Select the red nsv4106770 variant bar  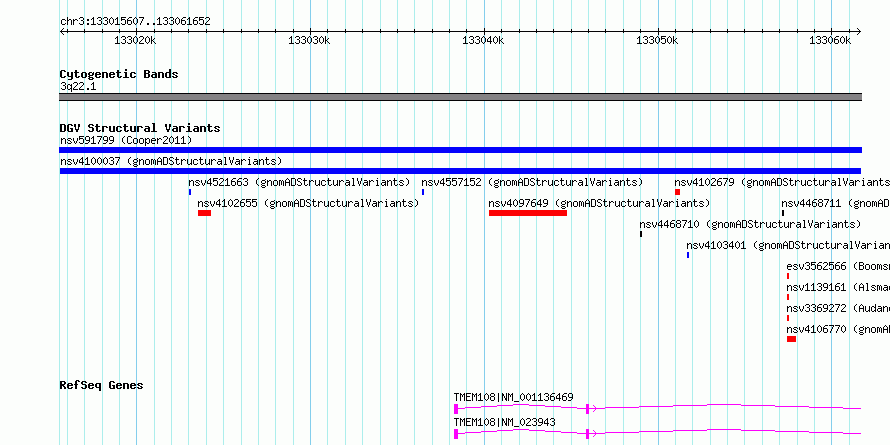coord(791,339)
